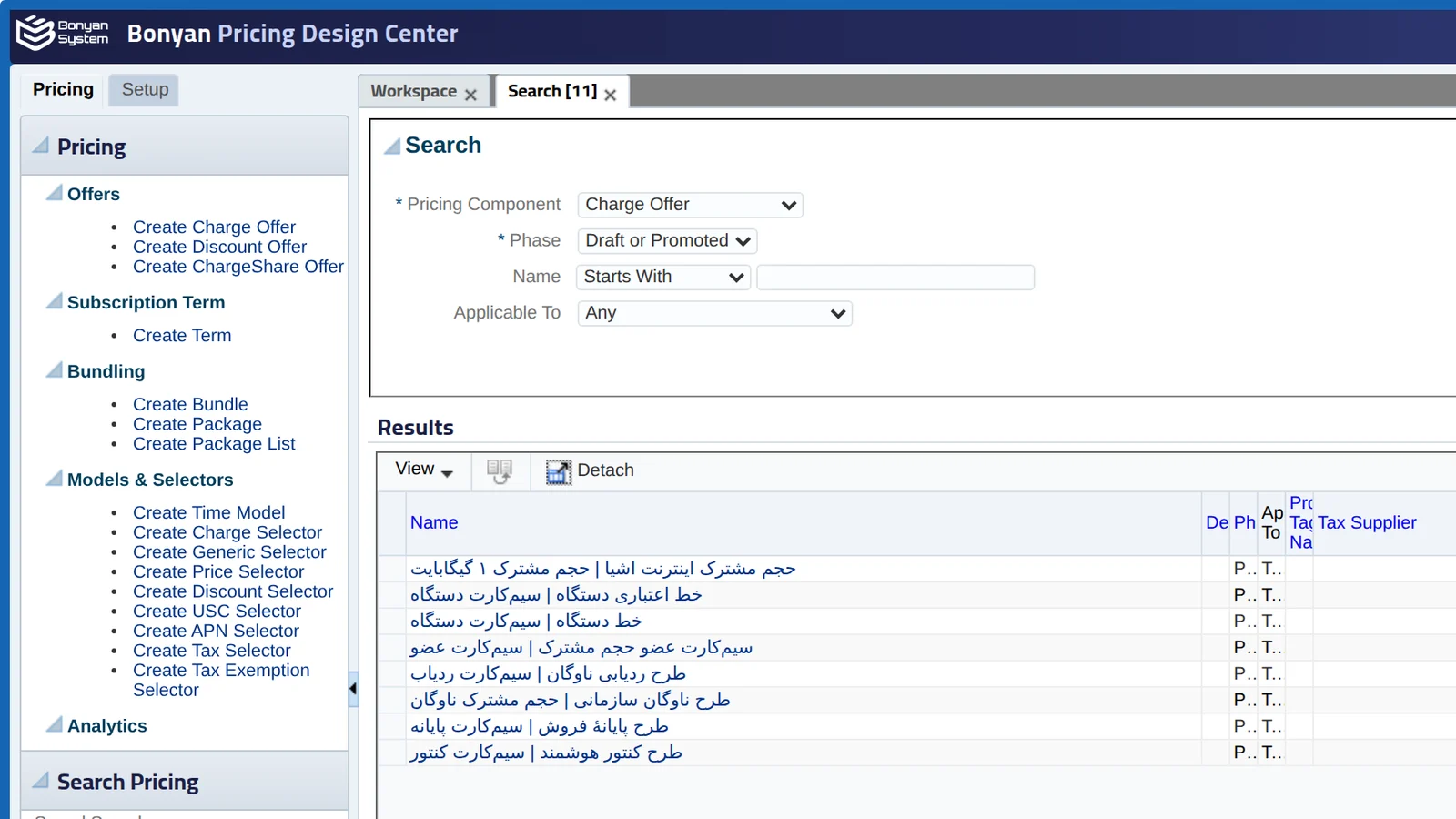The image size is (1456, 819).
Task: Open the Create Time Model link
Action: 208,512
